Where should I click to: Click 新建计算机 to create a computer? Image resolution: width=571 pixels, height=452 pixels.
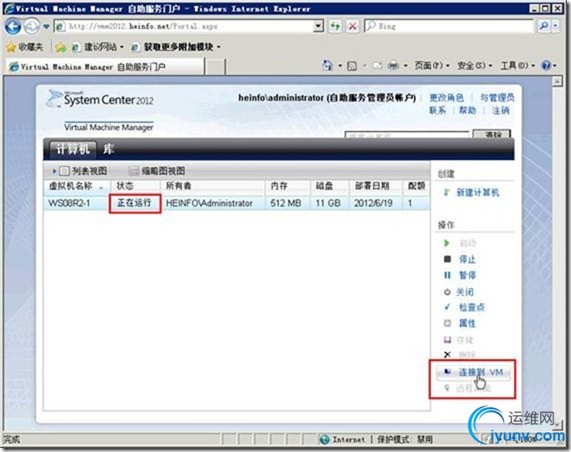point(478,193)
